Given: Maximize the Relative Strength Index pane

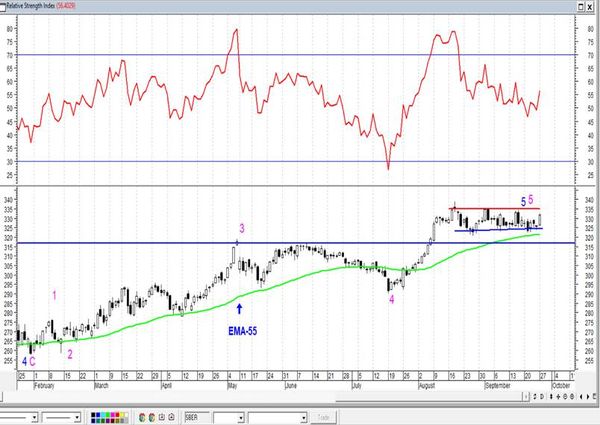Looking at the screenshot, I should [581, 7].
